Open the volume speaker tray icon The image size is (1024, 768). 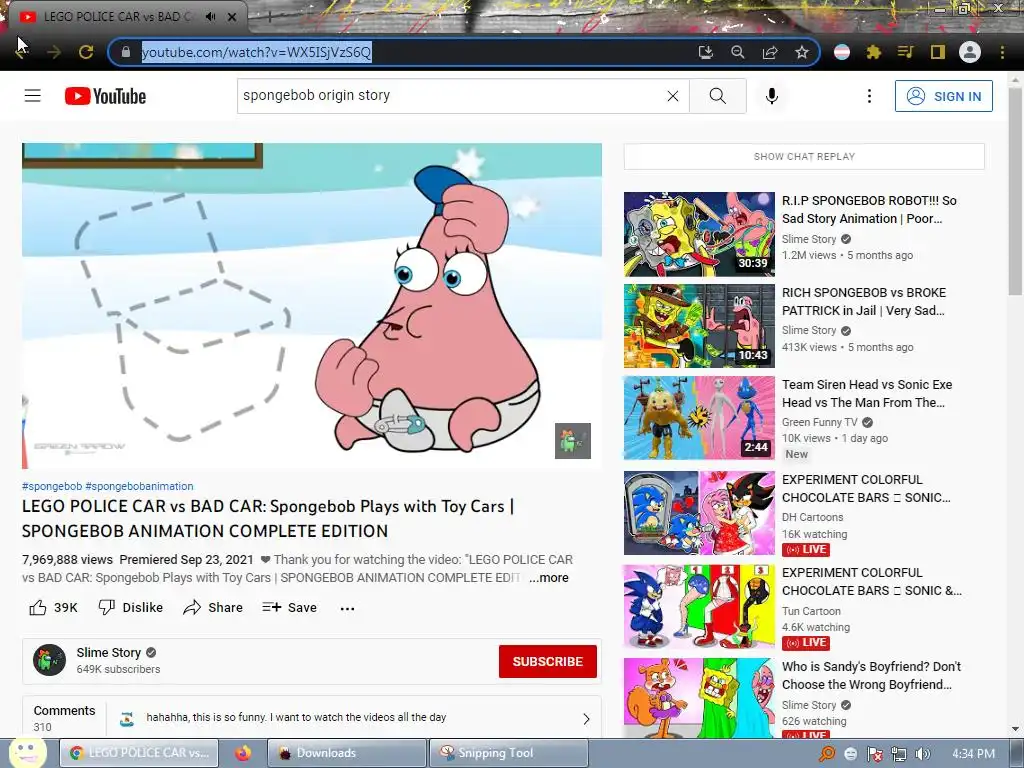pyautogui.click(x=922, y=754)
